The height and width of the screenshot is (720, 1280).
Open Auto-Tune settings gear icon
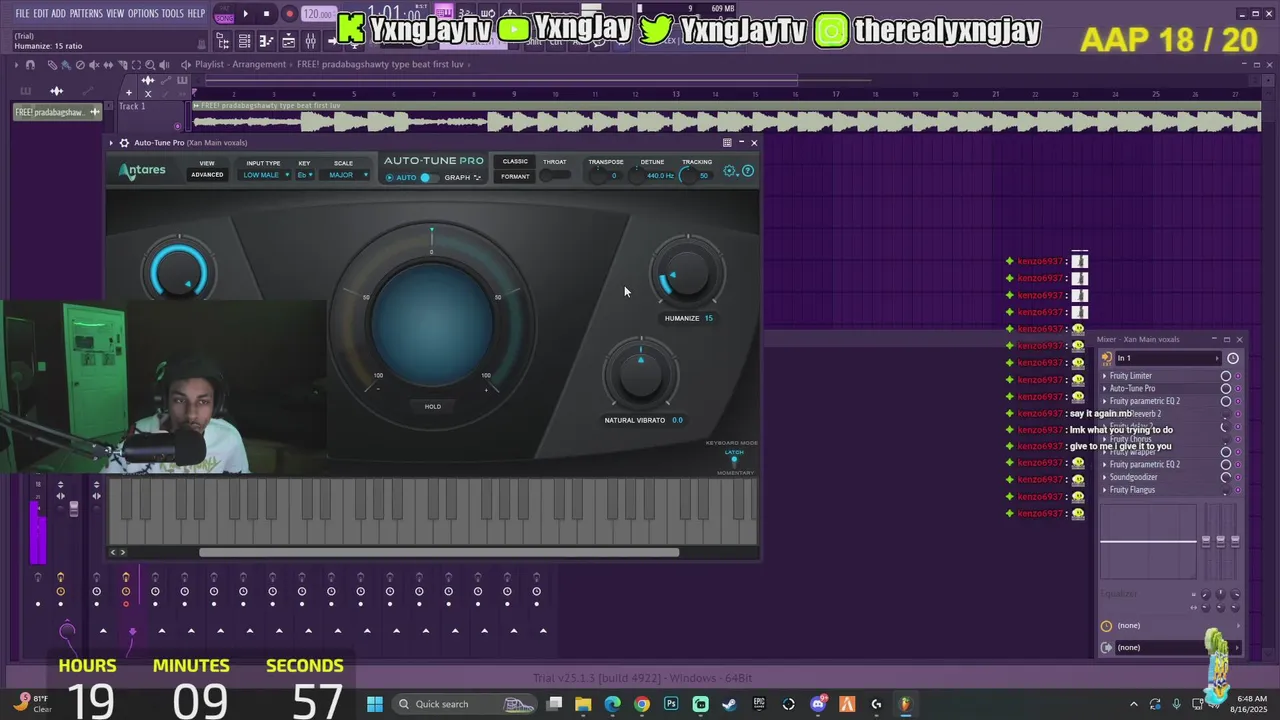coord(730,171)
